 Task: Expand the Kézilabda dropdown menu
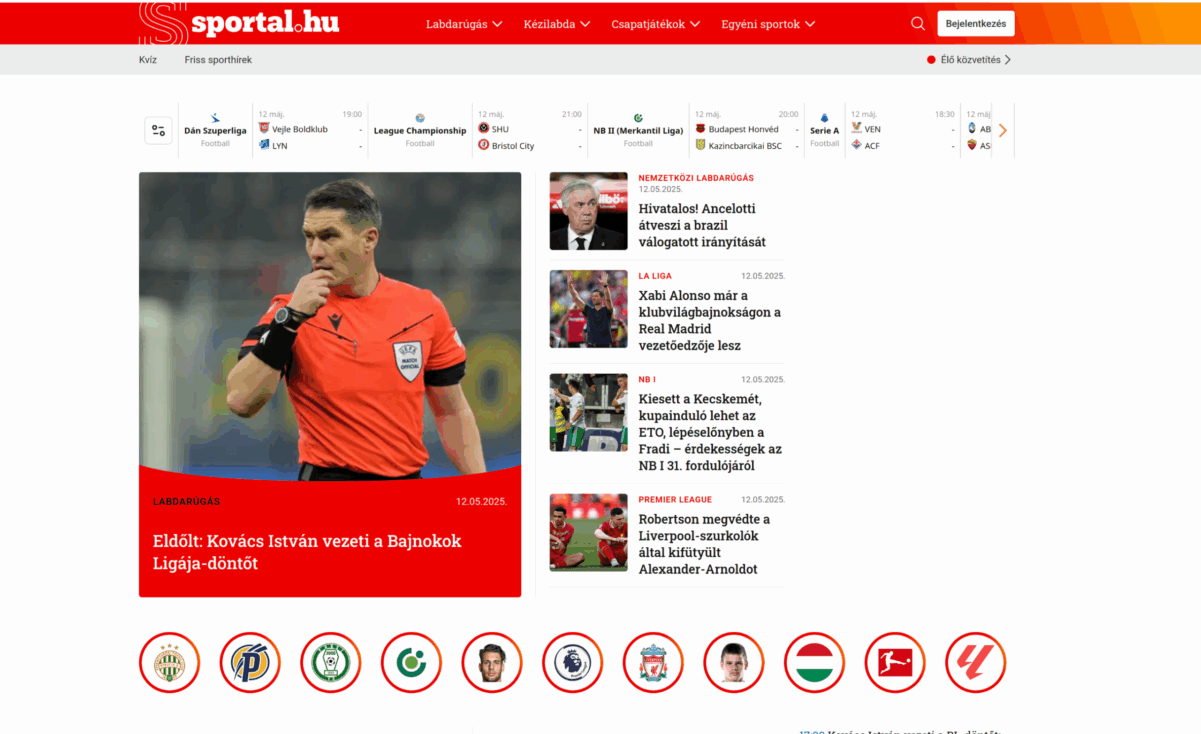click(556, 24)
